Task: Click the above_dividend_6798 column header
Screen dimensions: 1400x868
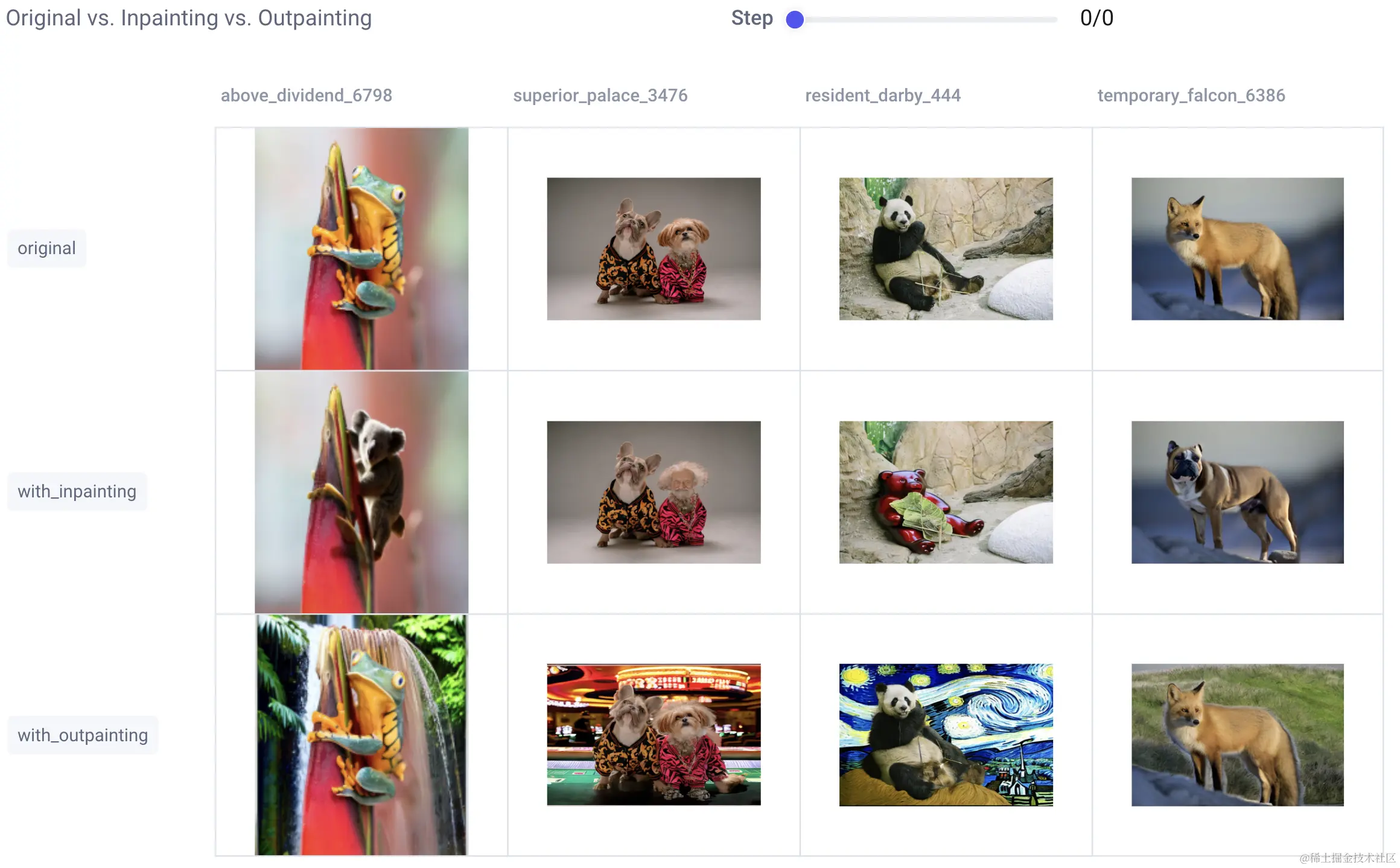Action: [x=306, y=95]
